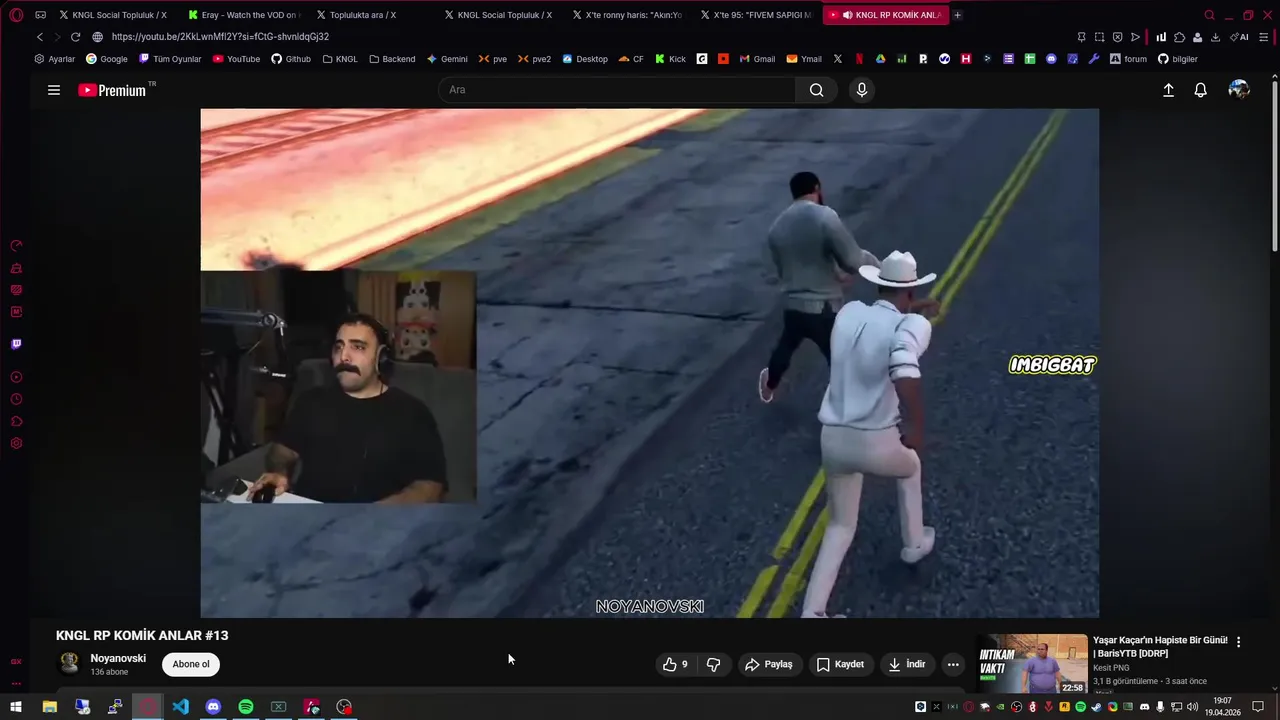
Task: Click İndir download button
Action: [x=907, y=664]
